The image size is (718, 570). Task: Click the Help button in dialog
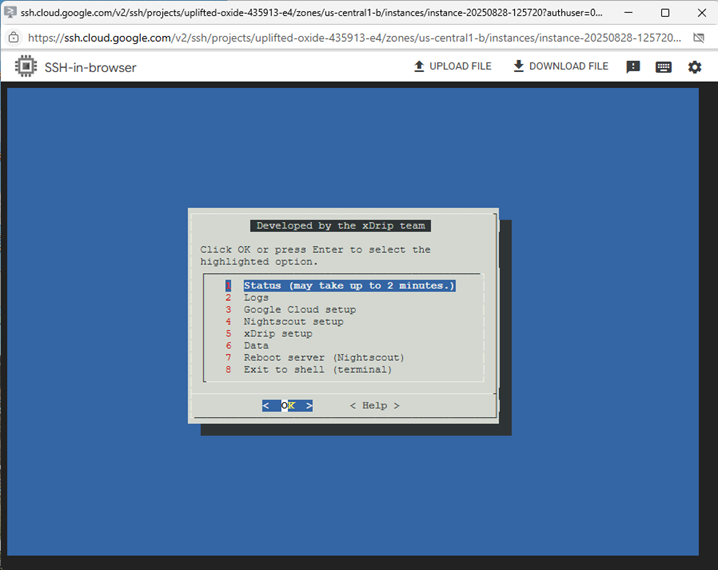pyautogui.click(x=375, y=406)
